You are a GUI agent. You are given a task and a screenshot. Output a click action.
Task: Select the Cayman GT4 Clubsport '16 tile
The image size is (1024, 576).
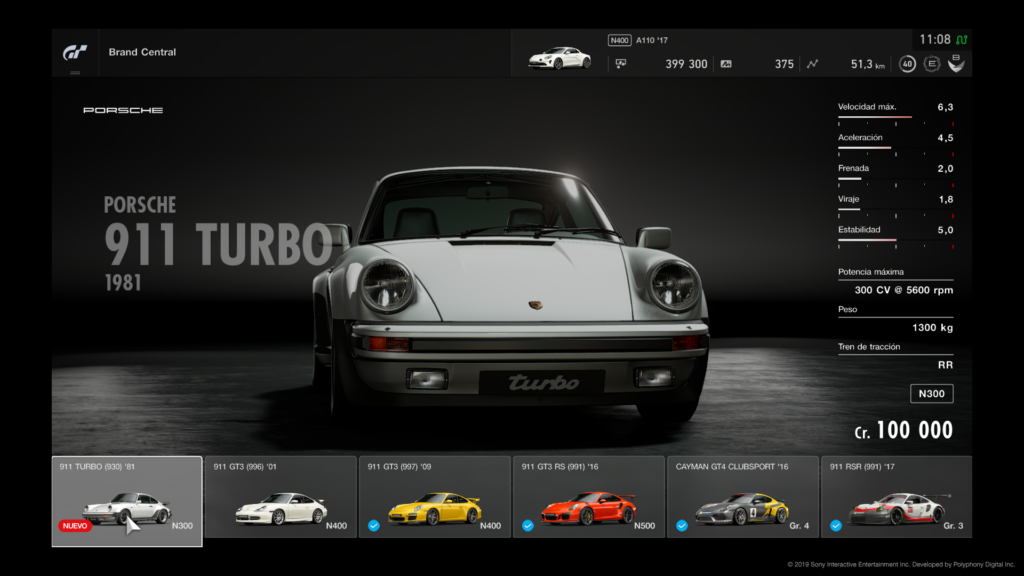(x=743, y=497)
